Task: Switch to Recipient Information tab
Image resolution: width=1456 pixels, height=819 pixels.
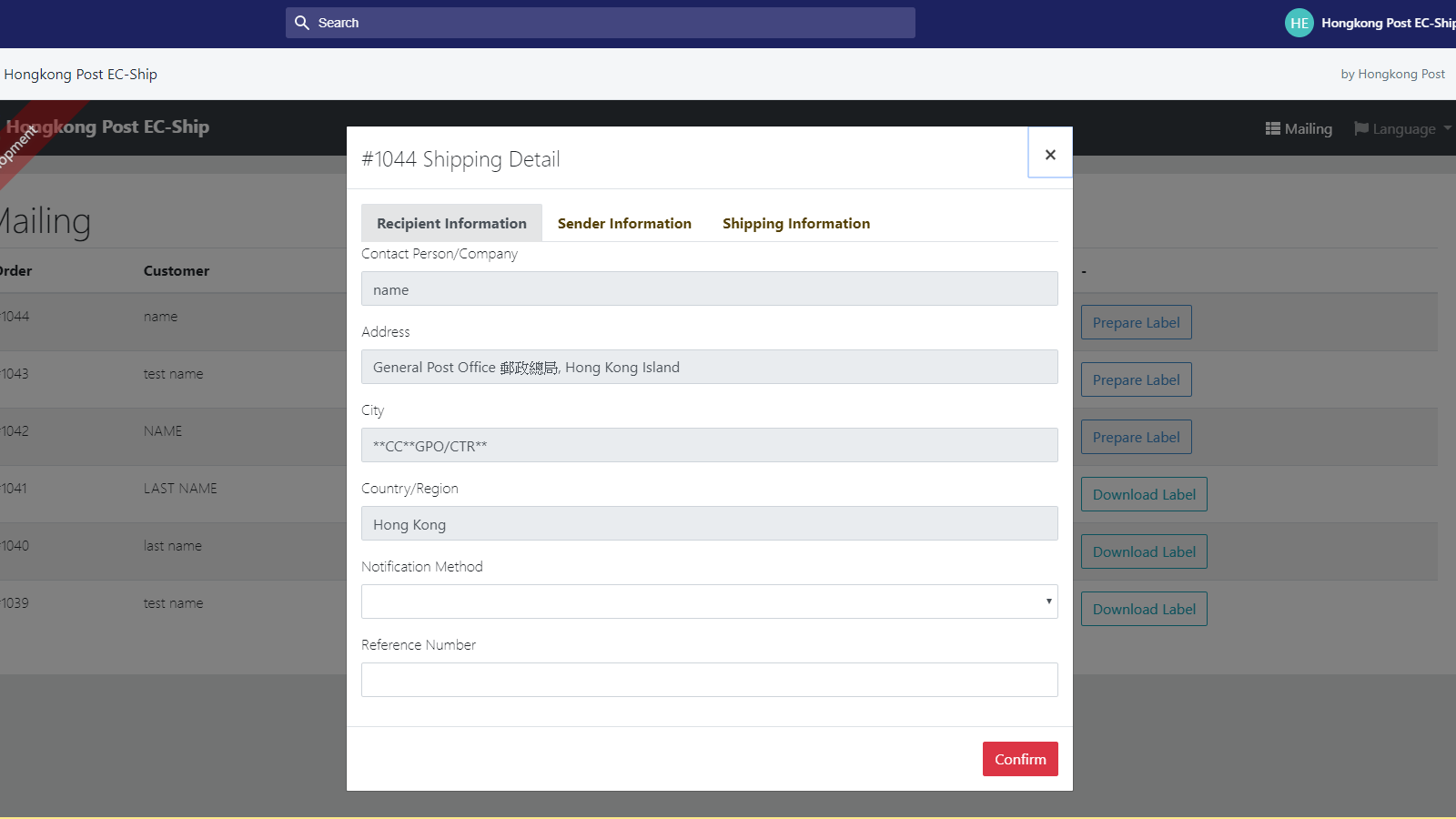Action: (x=451, y=223)
